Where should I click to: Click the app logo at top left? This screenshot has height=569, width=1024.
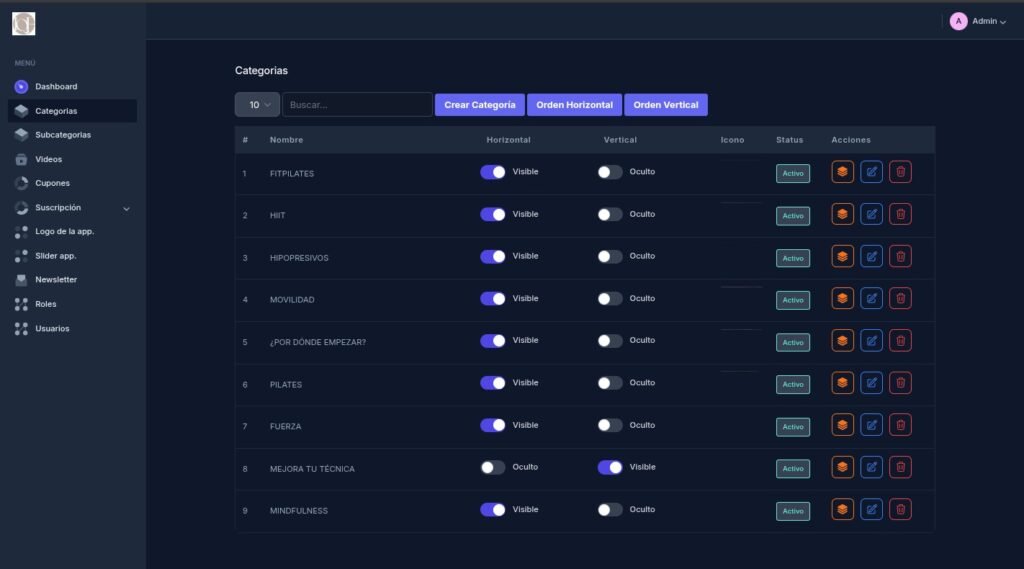23,23
